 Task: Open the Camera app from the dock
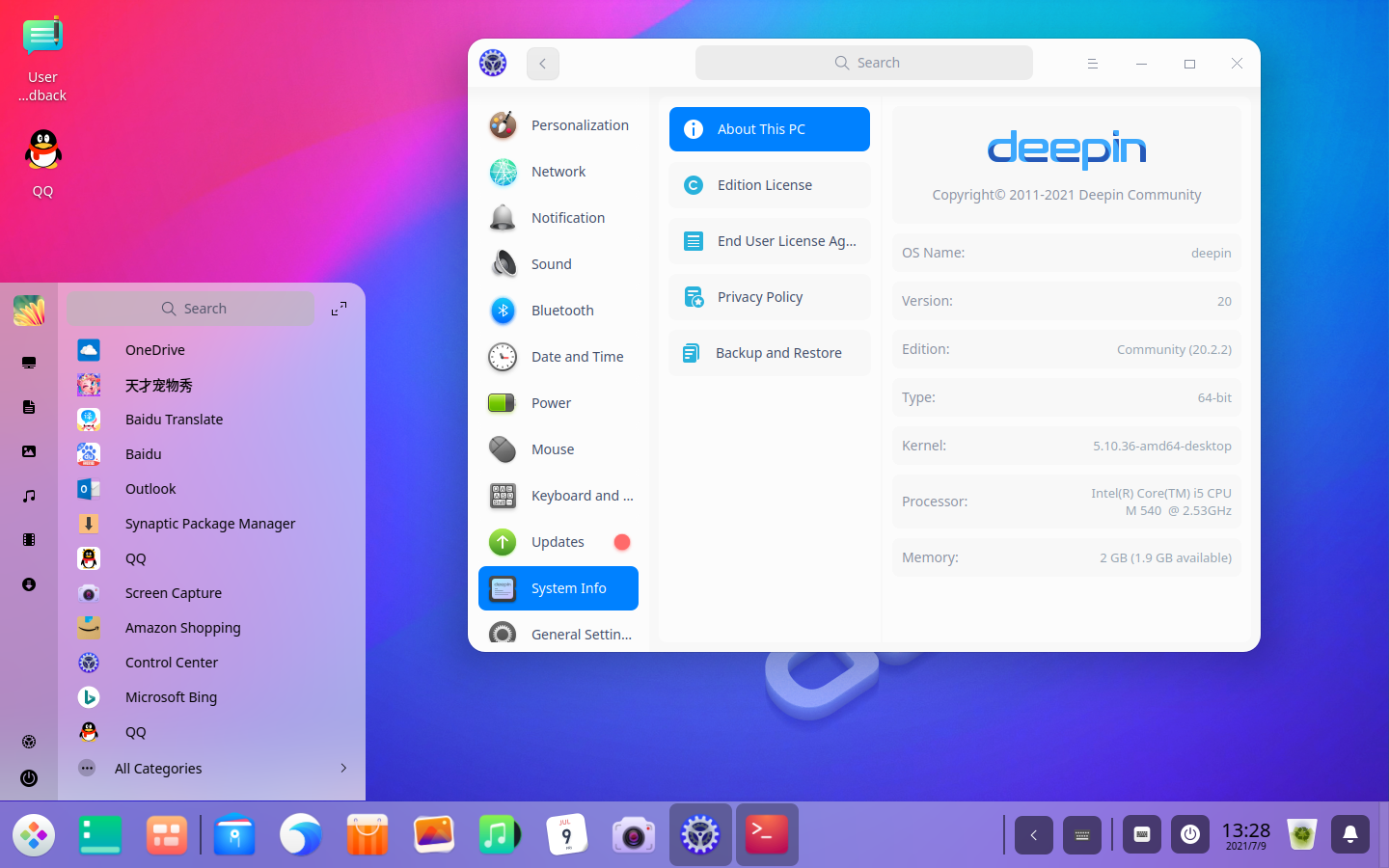click(x=634, y=835)
